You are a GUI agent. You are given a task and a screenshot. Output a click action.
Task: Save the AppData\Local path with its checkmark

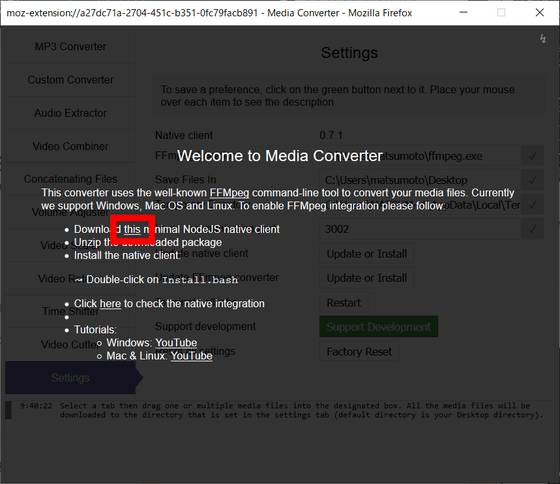point(532,205)
